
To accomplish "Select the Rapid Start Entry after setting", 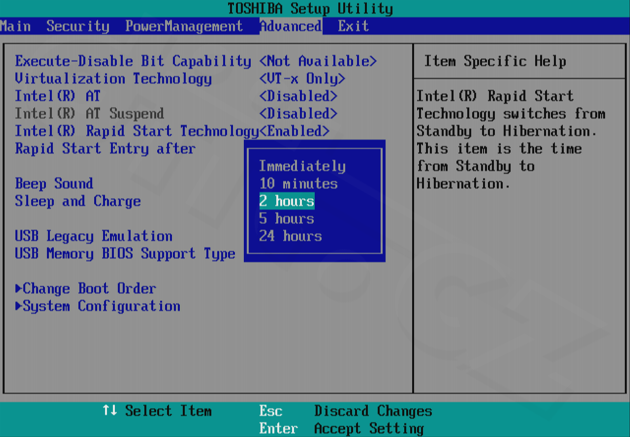I will [105, 149].
